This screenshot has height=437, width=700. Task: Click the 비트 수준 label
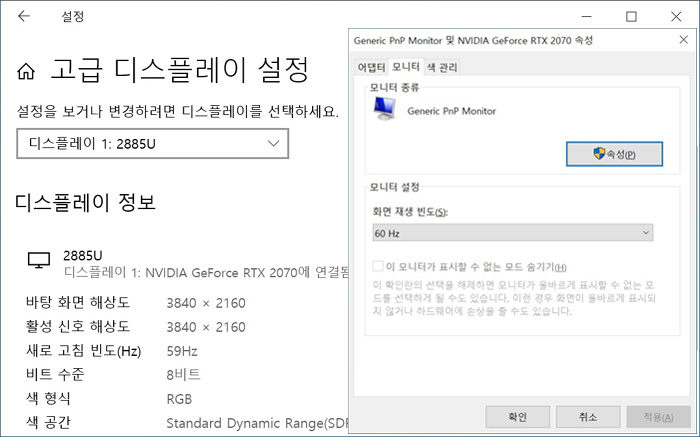point(55,374)
